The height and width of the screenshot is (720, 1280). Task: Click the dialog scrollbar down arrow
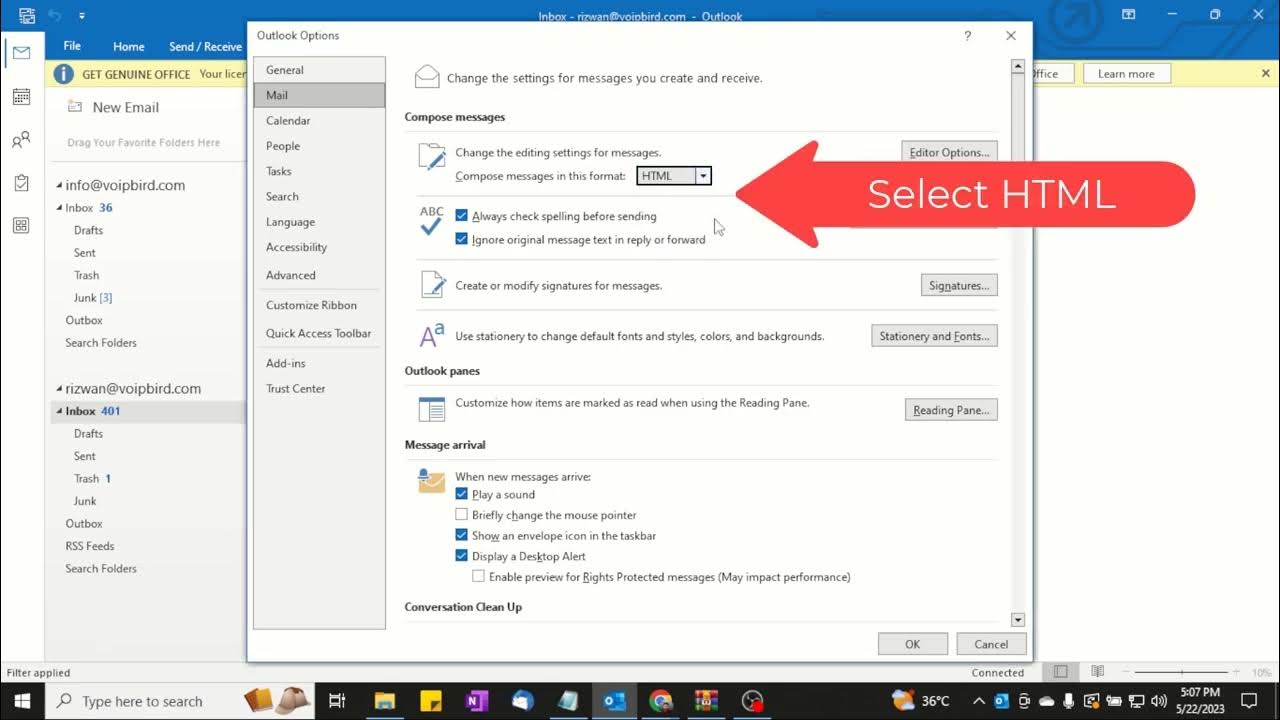pyautogui.click(x=1017, y=620)
